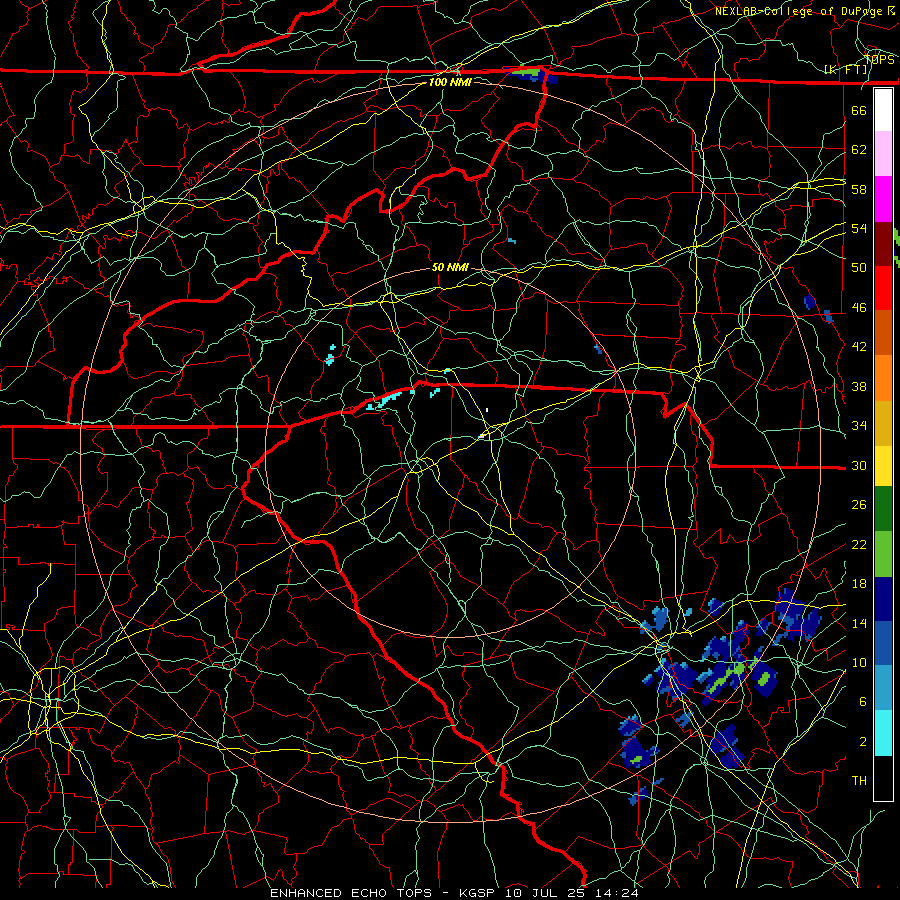
Task: Click the 54 value on the tops scale
Action: (x=859, y=228)
